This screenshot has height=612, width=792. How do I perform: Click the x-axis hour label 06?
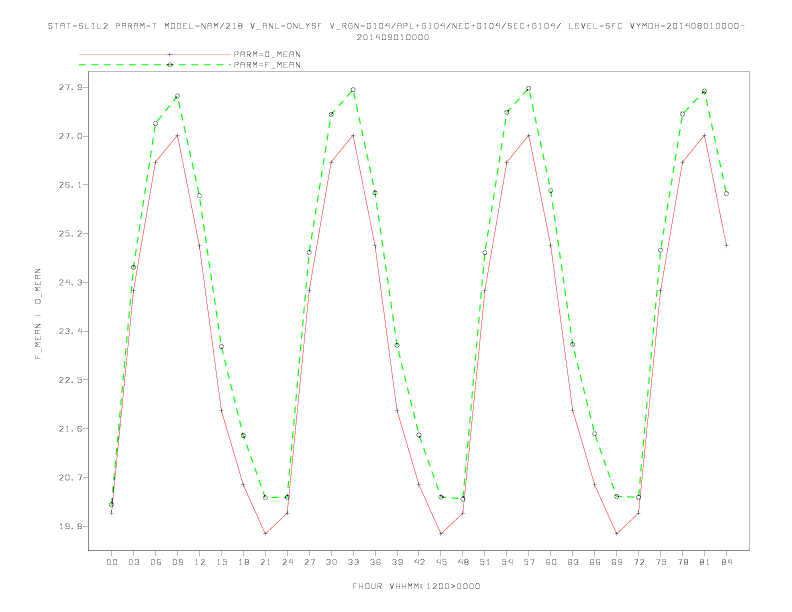pos(156,562)
